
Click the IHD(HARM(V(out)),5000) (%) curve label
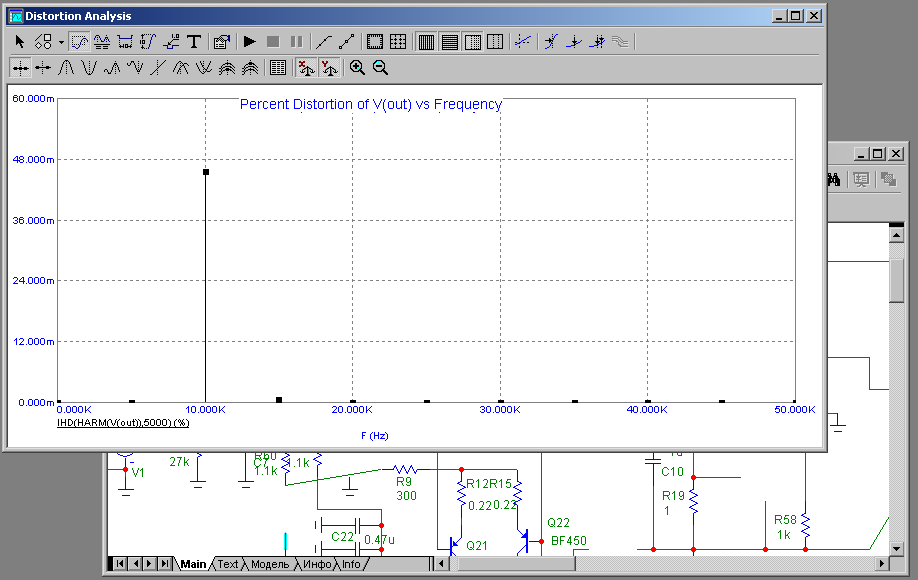(123, 423)
